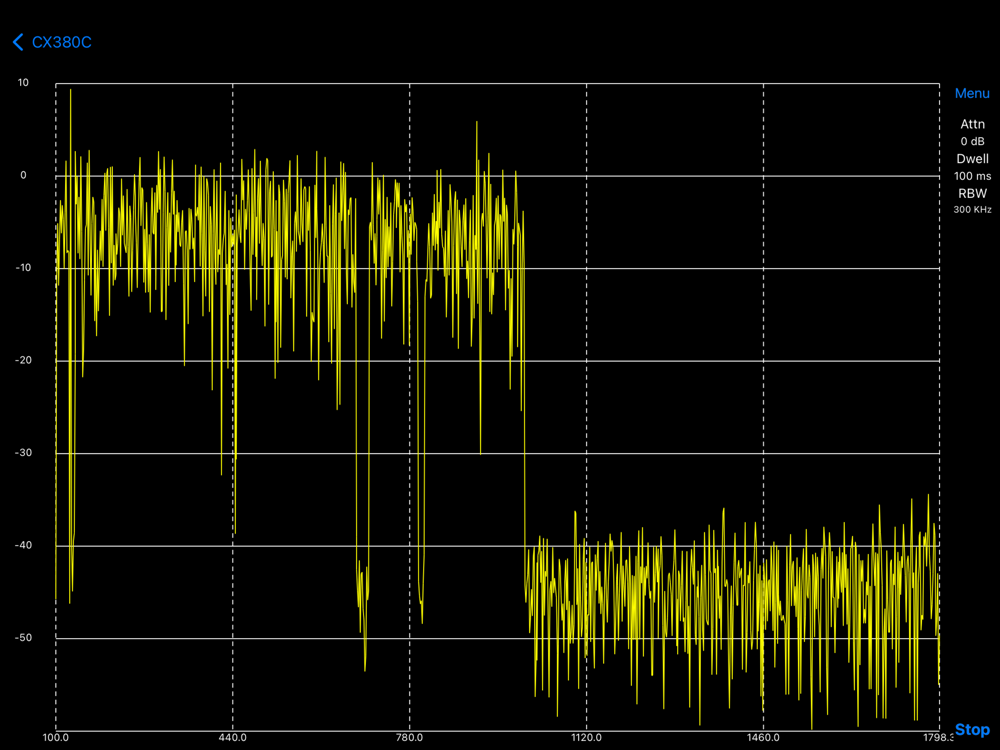Select the RBW label
Viewport: 1000px width, 750px height.
[973, 193]
